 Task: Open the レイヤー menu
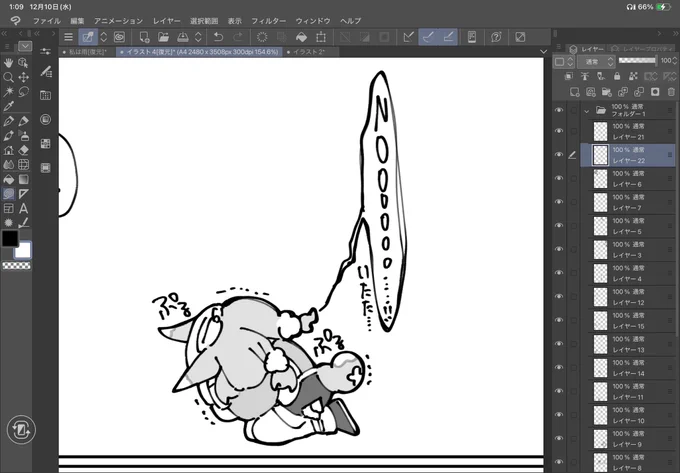[167, 21]
